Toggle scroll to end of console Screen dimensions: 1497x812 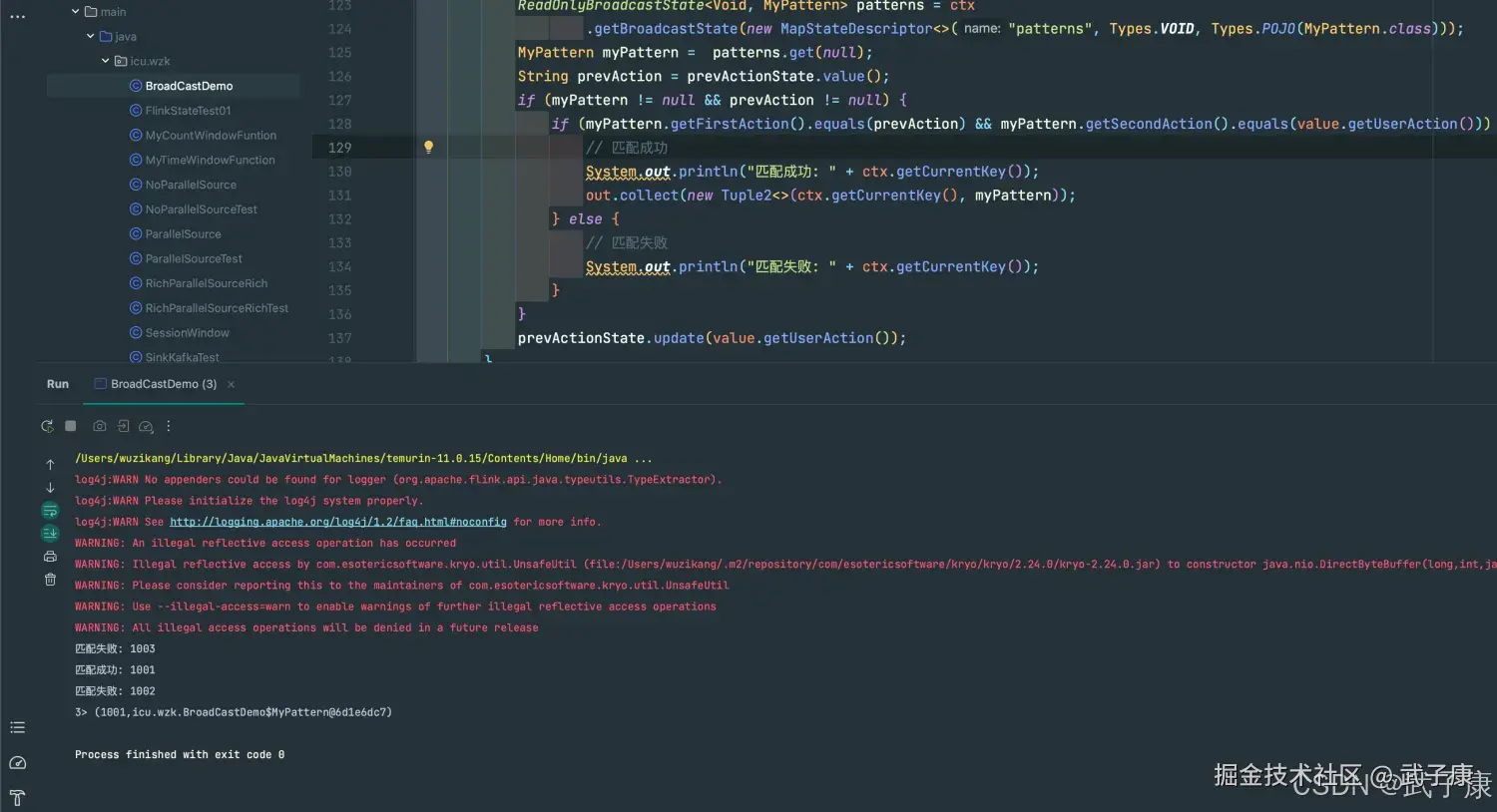pyautogui.click(x=50, y=534)
